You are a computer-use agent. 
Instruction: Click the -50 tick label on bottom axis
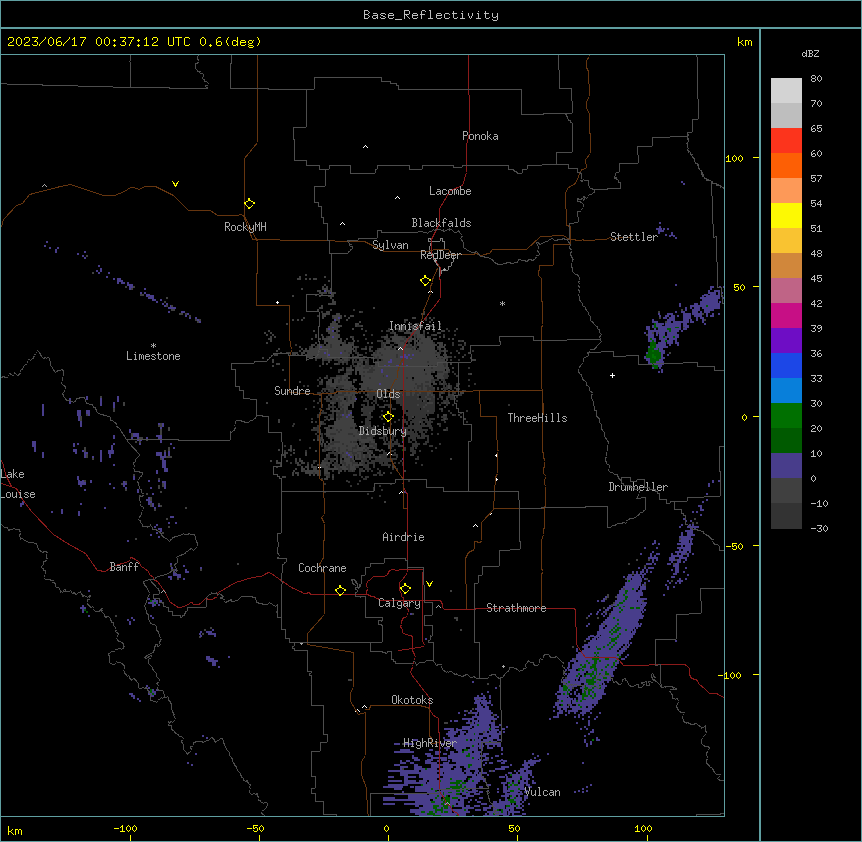point(255,828)
